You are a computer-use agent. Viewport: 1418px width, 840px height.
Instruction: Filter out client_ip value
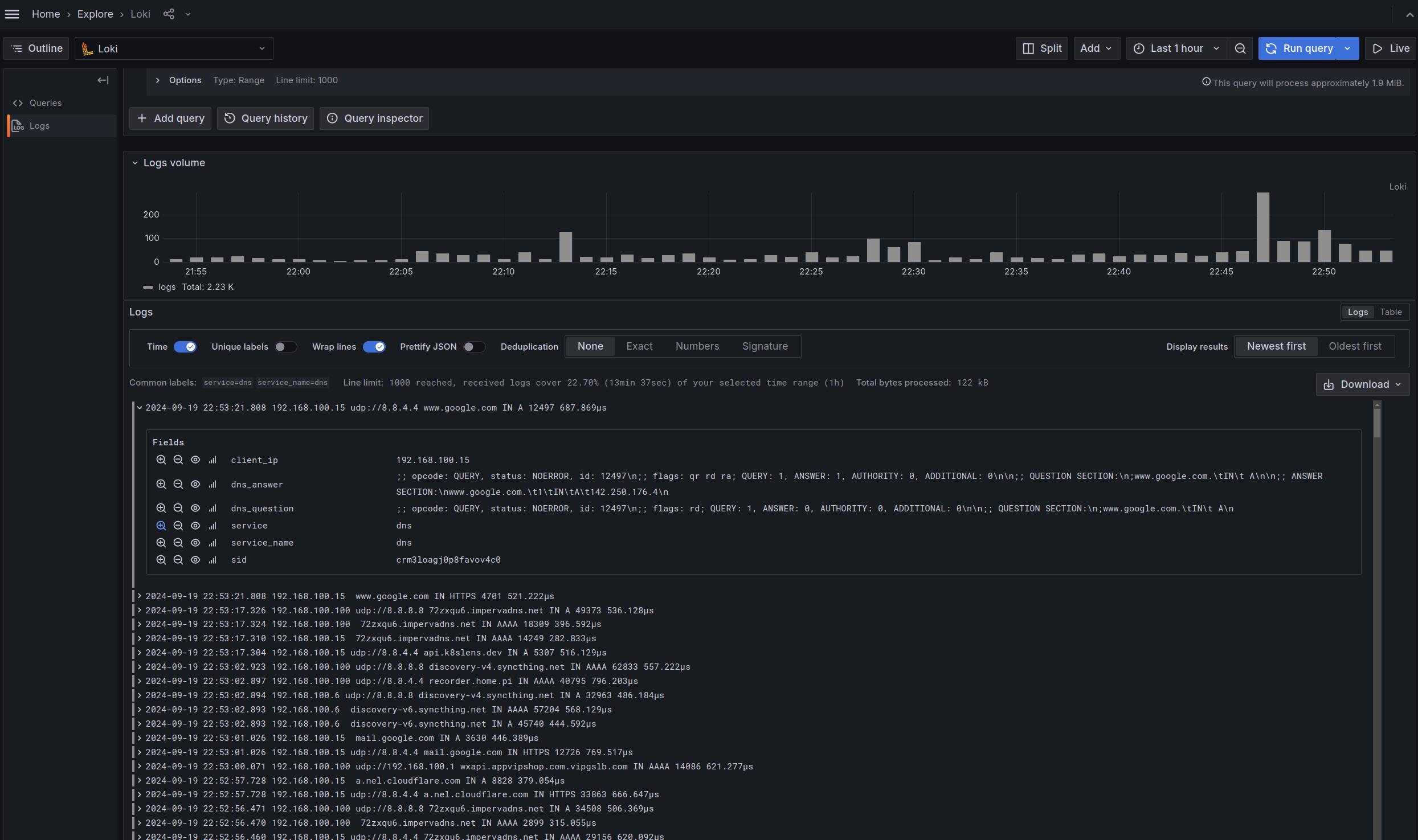(178, 460)
